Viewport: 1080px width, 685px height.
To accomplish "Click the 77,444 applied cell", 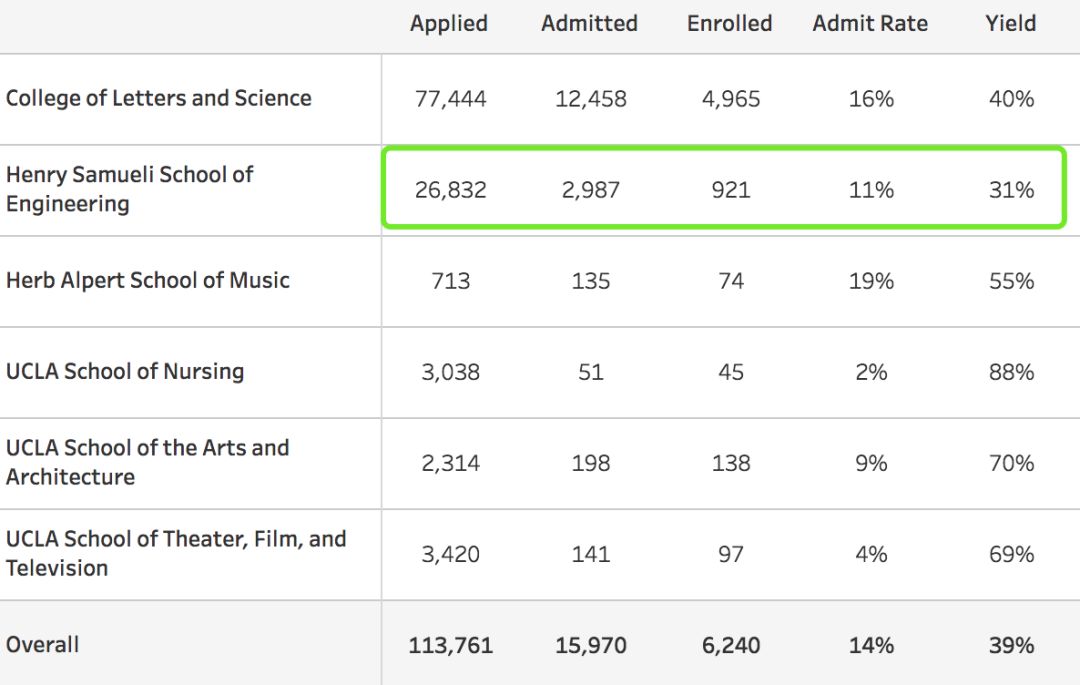I will [x=450, y=99].
